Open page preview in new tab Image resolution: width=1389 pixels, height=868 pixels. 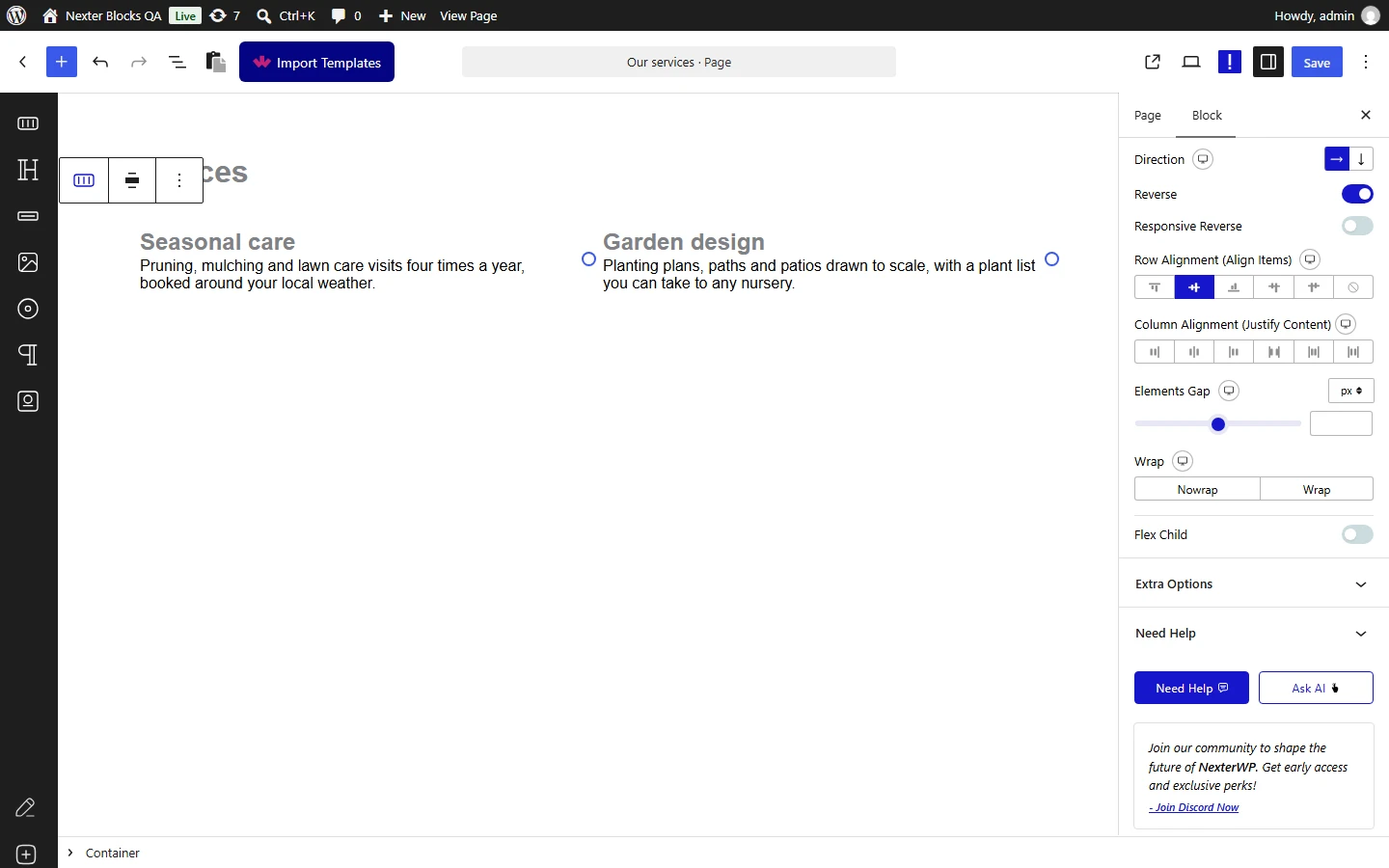[x=1153, y=62]
